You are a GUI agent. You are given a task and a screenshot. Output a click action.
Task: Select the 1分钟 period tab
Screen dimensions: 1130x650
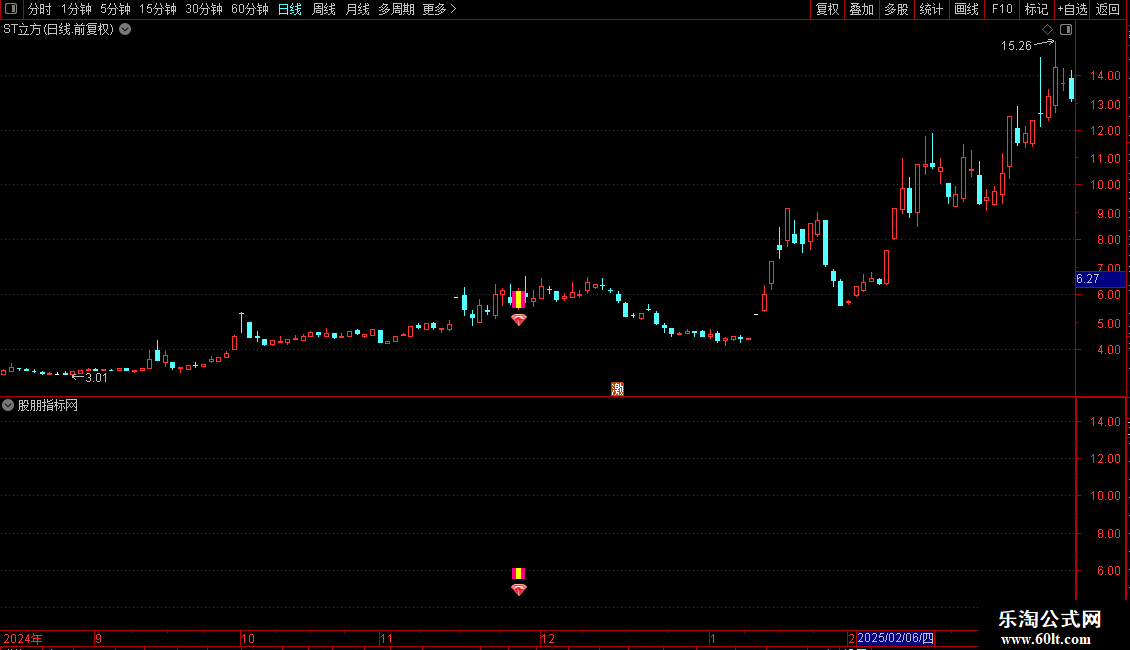(x=76, y=9)
